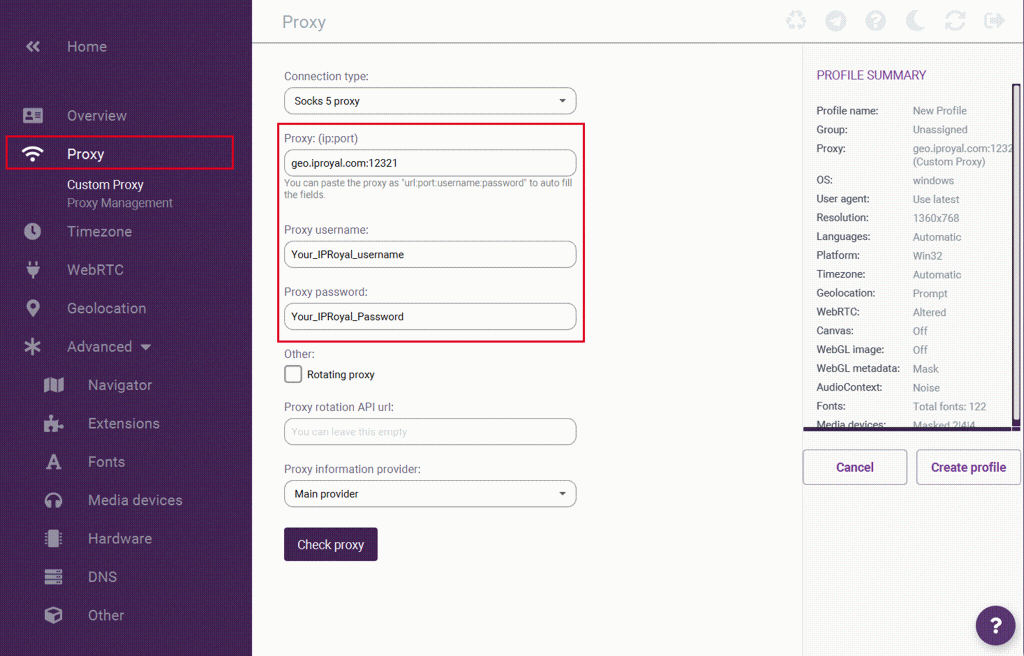The image size is (1024, 656).
Task: Click the recycle icon in top toolbar
Action: 796,21
